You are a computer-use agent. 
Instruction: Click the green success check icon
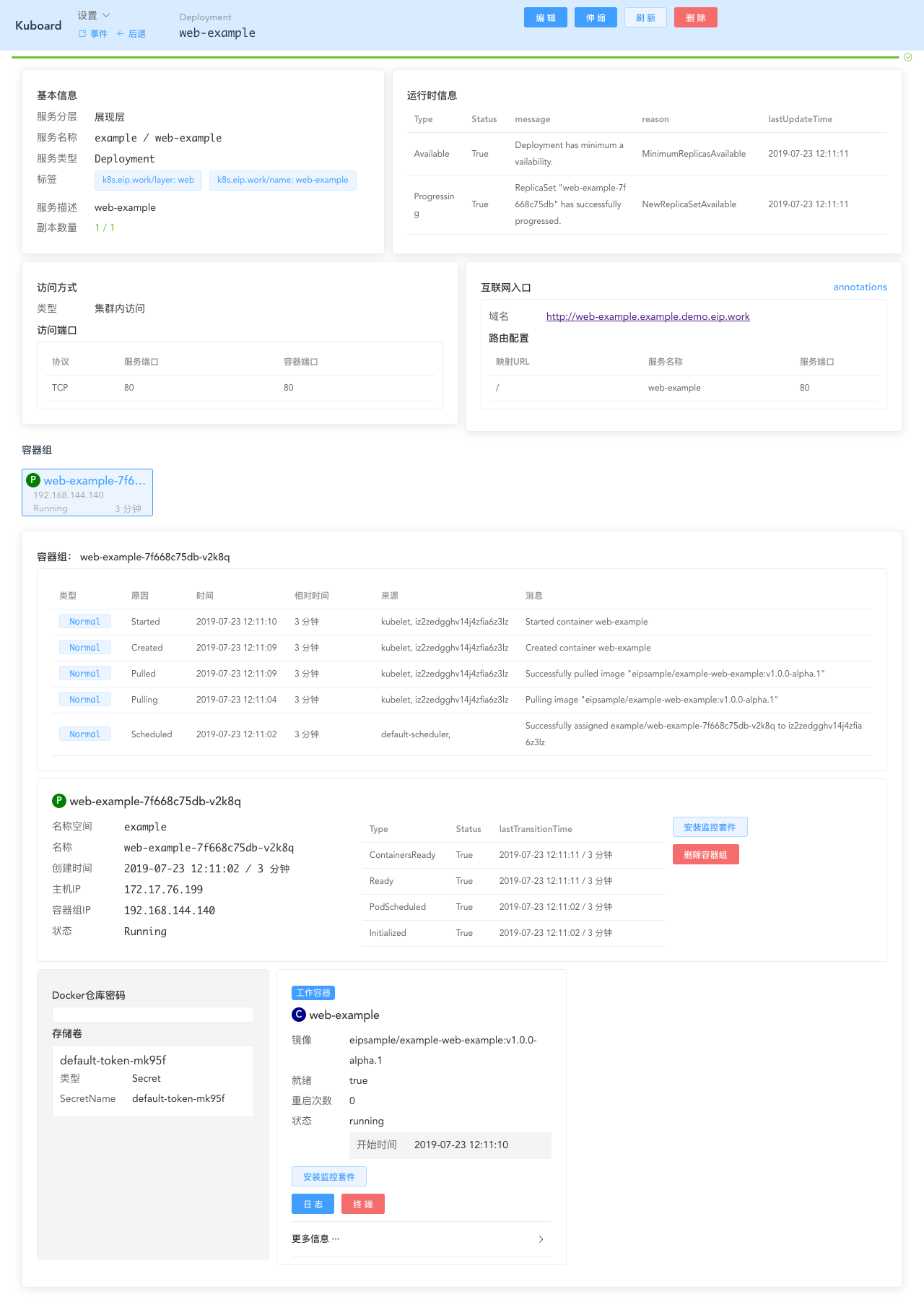coord(908,57)
